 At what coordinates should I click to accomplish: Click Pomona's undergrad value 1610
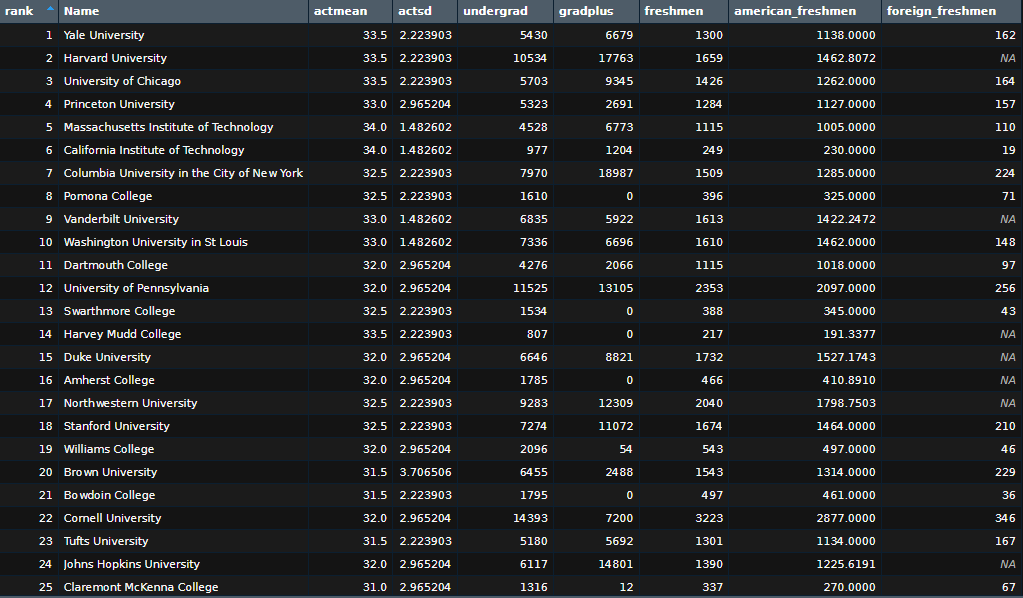pyautogui.click(x=533, y=196)
